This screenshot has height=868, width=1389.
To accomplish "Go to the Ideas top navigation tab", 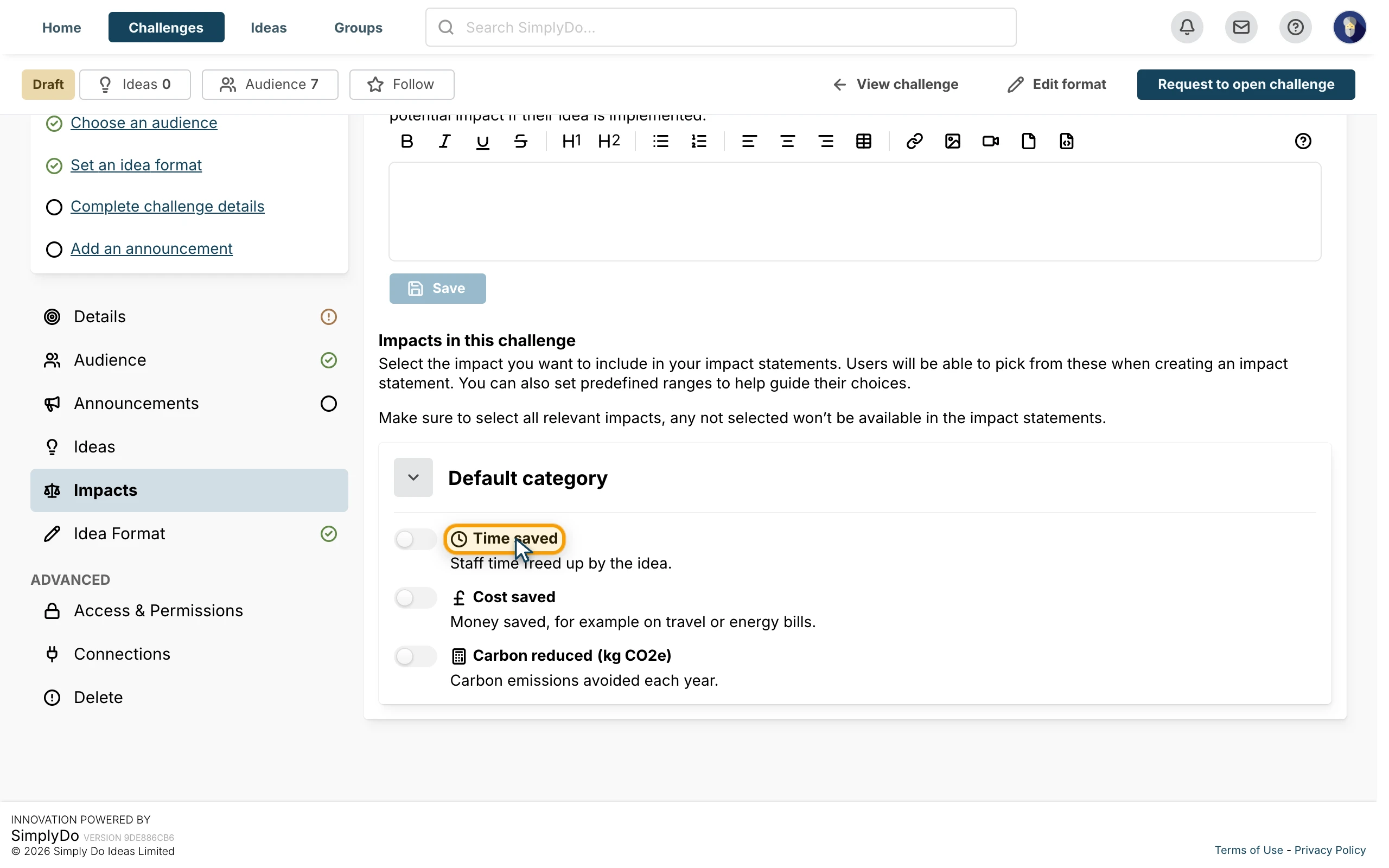I will 269,27.
